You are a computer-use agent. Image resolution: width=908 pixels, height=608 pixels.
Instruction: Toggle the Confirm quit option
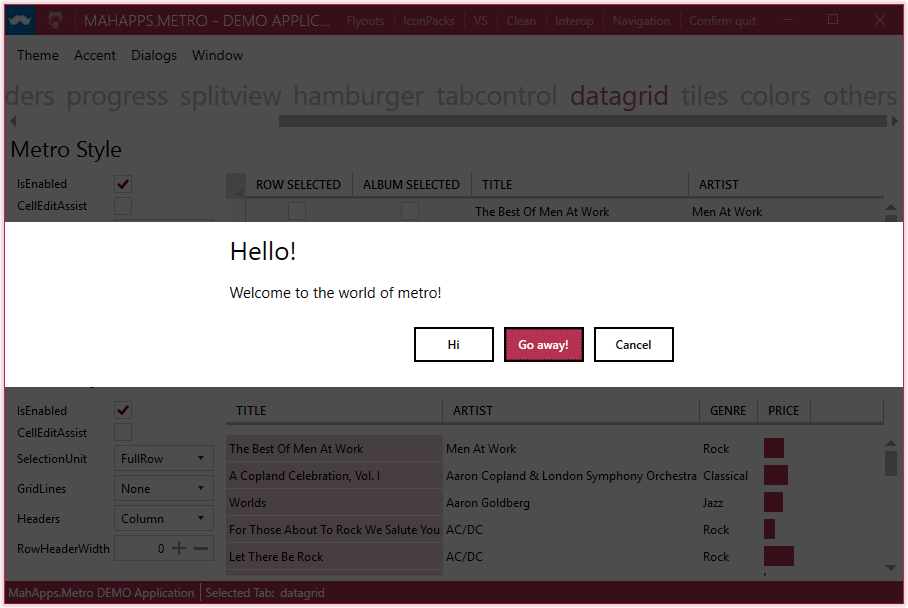tap(722, 21)
